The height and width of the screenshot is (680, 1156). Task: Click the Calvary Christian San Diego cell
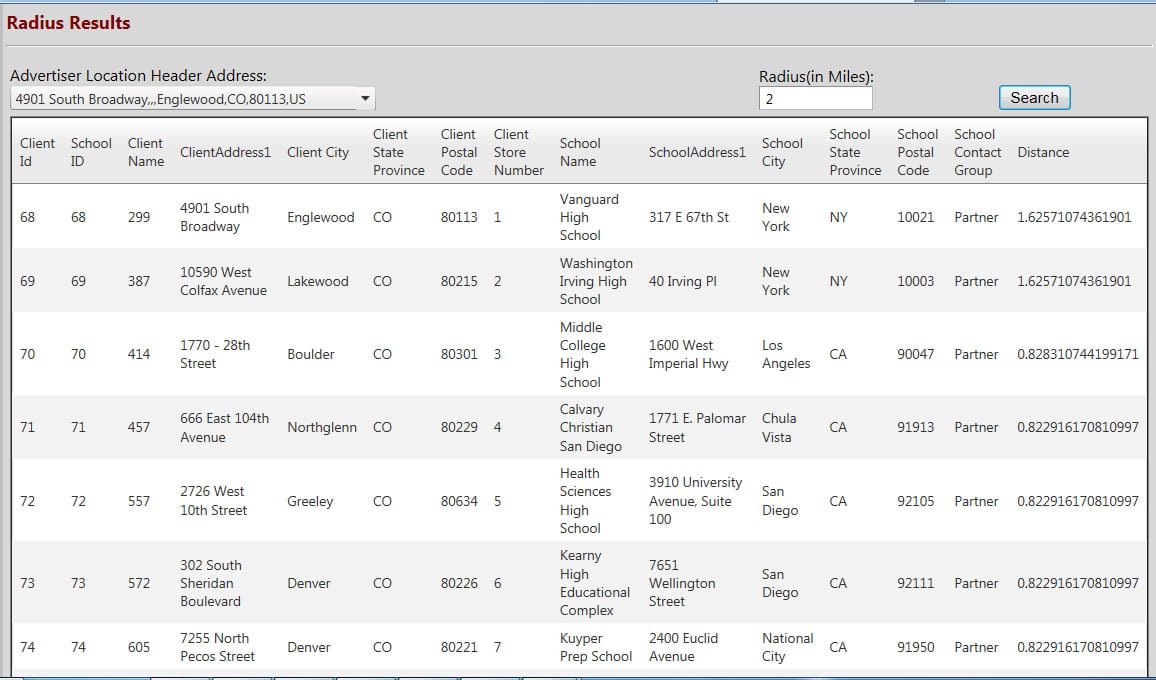591,427
